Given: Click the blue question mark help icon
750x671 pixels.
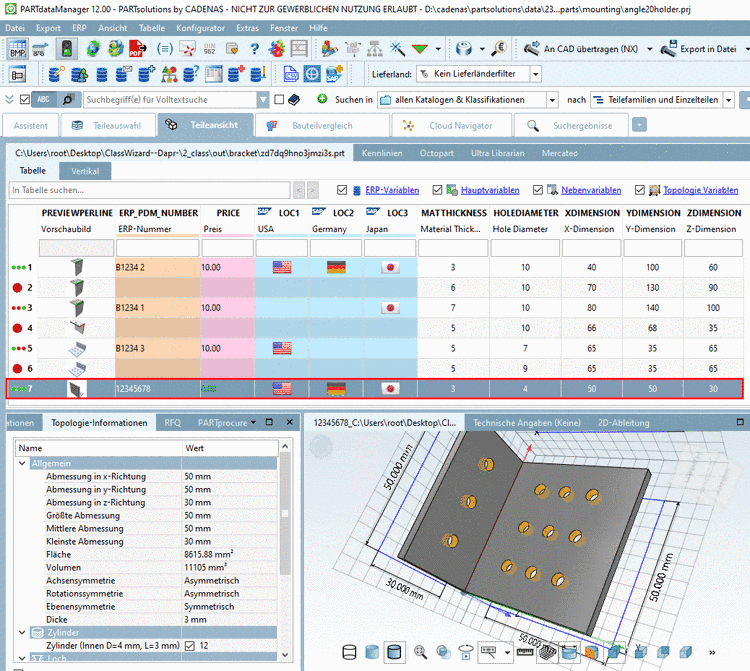Looking at the screenshot, I should 254,49.
